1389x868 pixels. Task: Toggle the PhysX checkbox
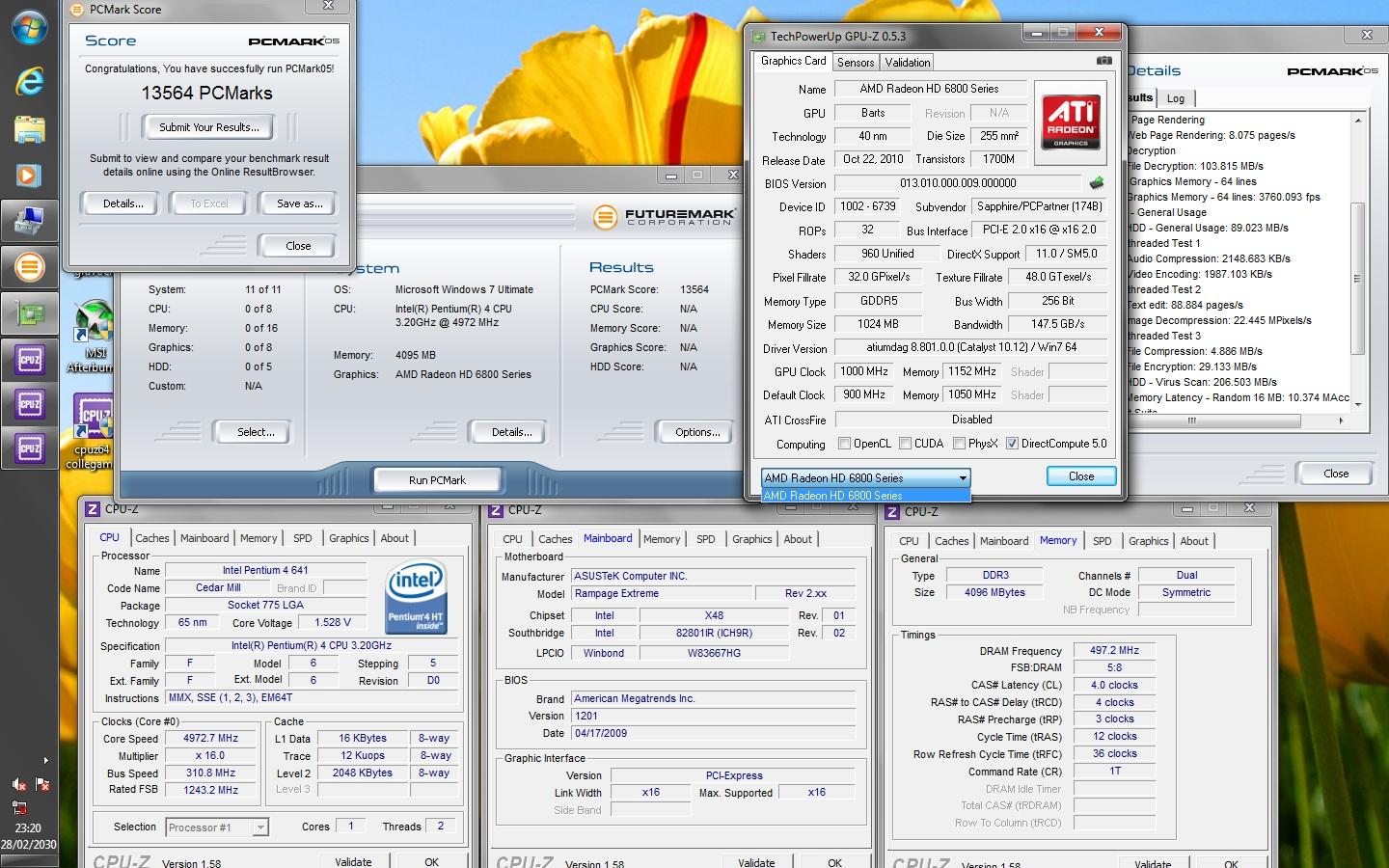(959, 444)
